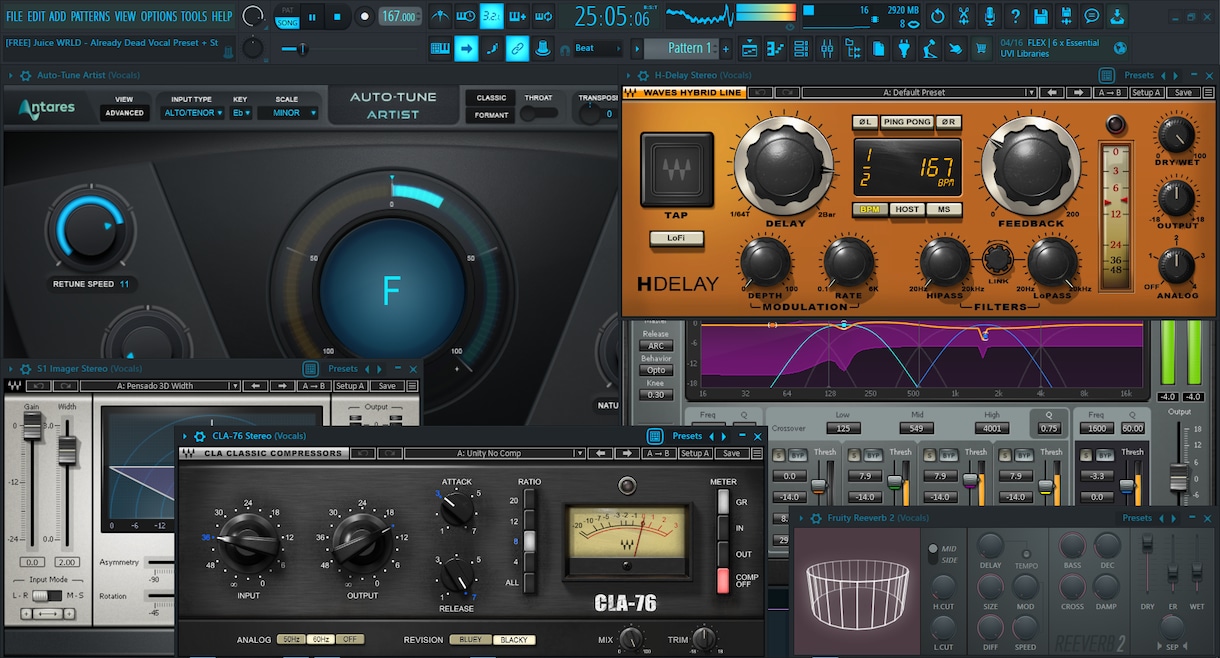
Task: Click the Save button in H-Delay toolbar
Action: click(x=1182, y=93)
